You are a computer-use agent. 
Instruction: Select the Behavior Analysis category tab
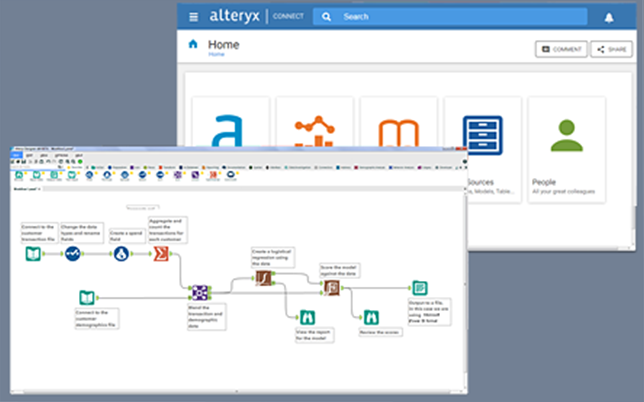(x=402, y=168)
